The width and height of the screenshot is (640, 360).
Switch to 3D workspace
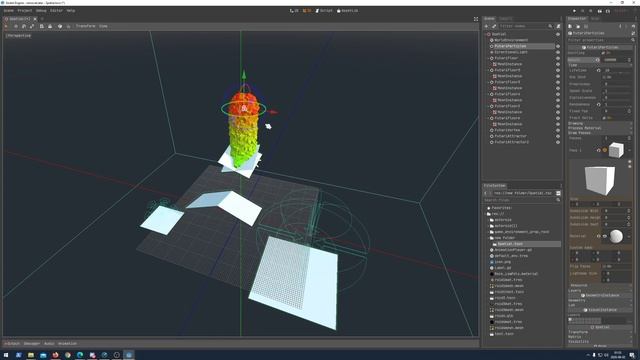coord(307,11)
